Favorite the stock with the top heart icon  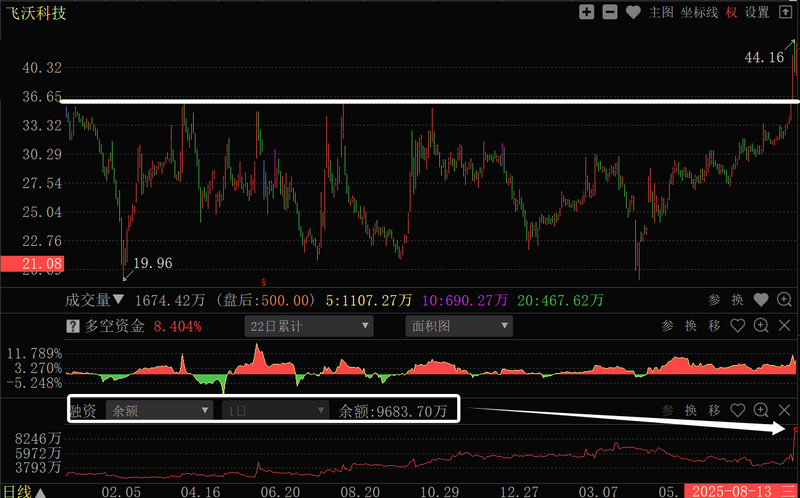(633, 12)
